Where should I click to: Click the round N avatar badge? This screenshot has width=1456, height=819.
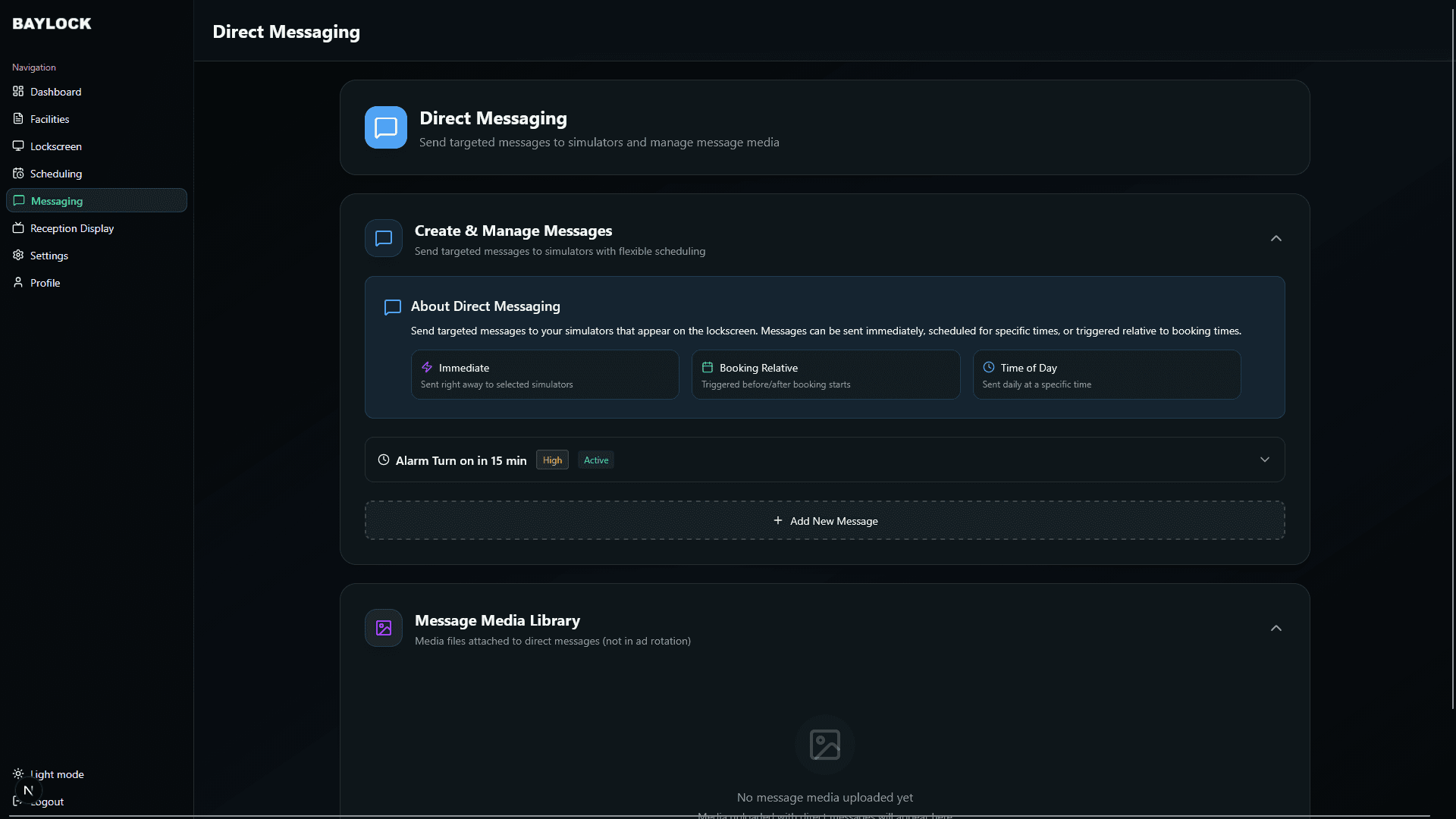(x=28, y=790)
